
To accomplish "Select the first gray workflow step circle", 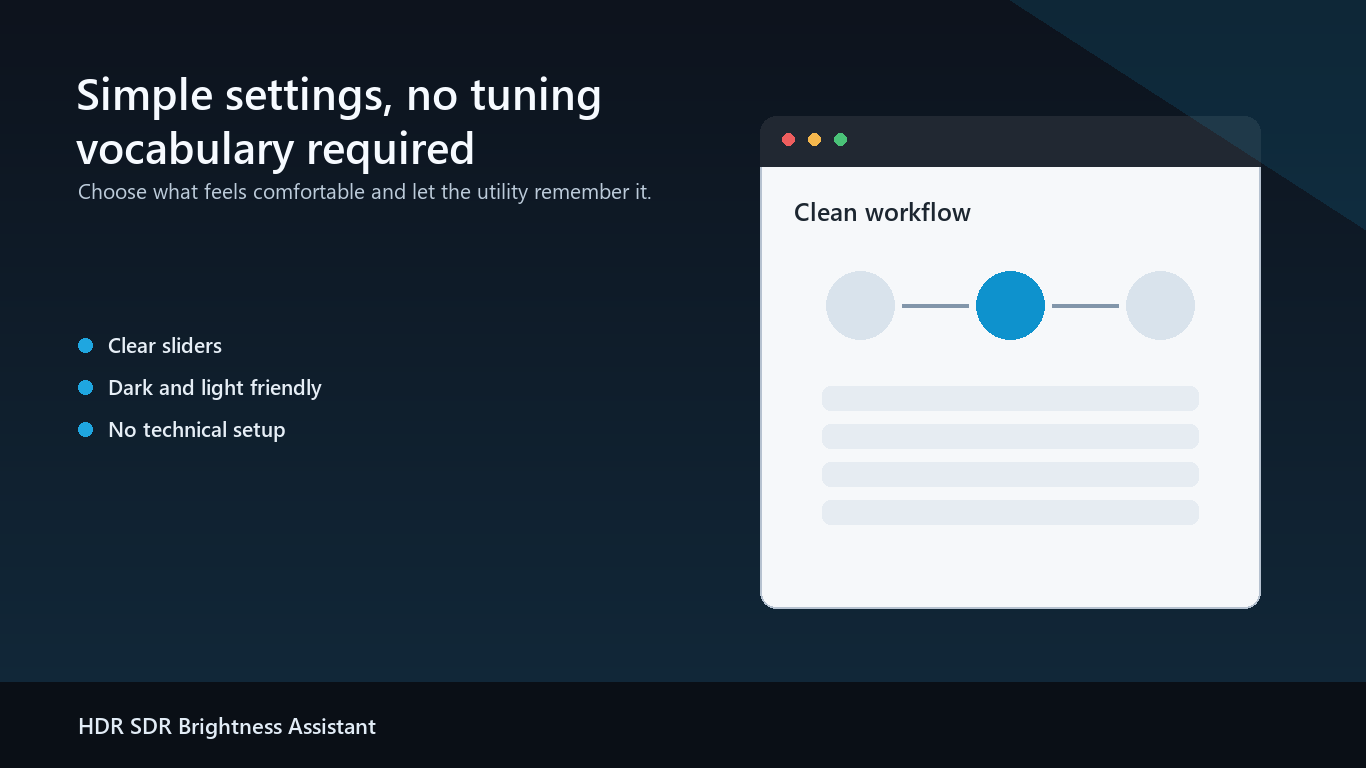I will tap(860, 305).
